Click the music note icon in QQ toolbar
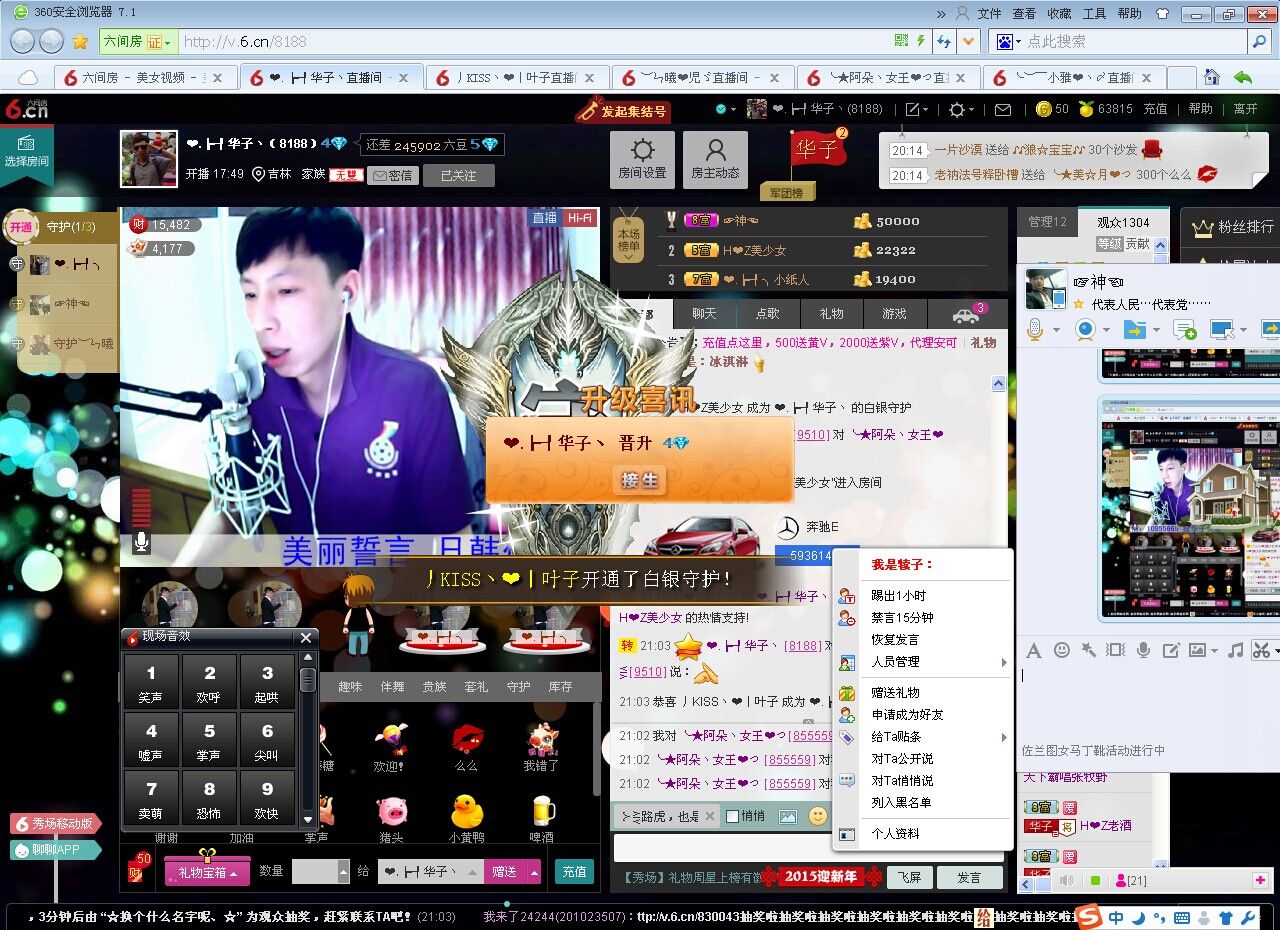This screenshot has height=930, width=1280. pyautogui.click(x=1235, y=650)
